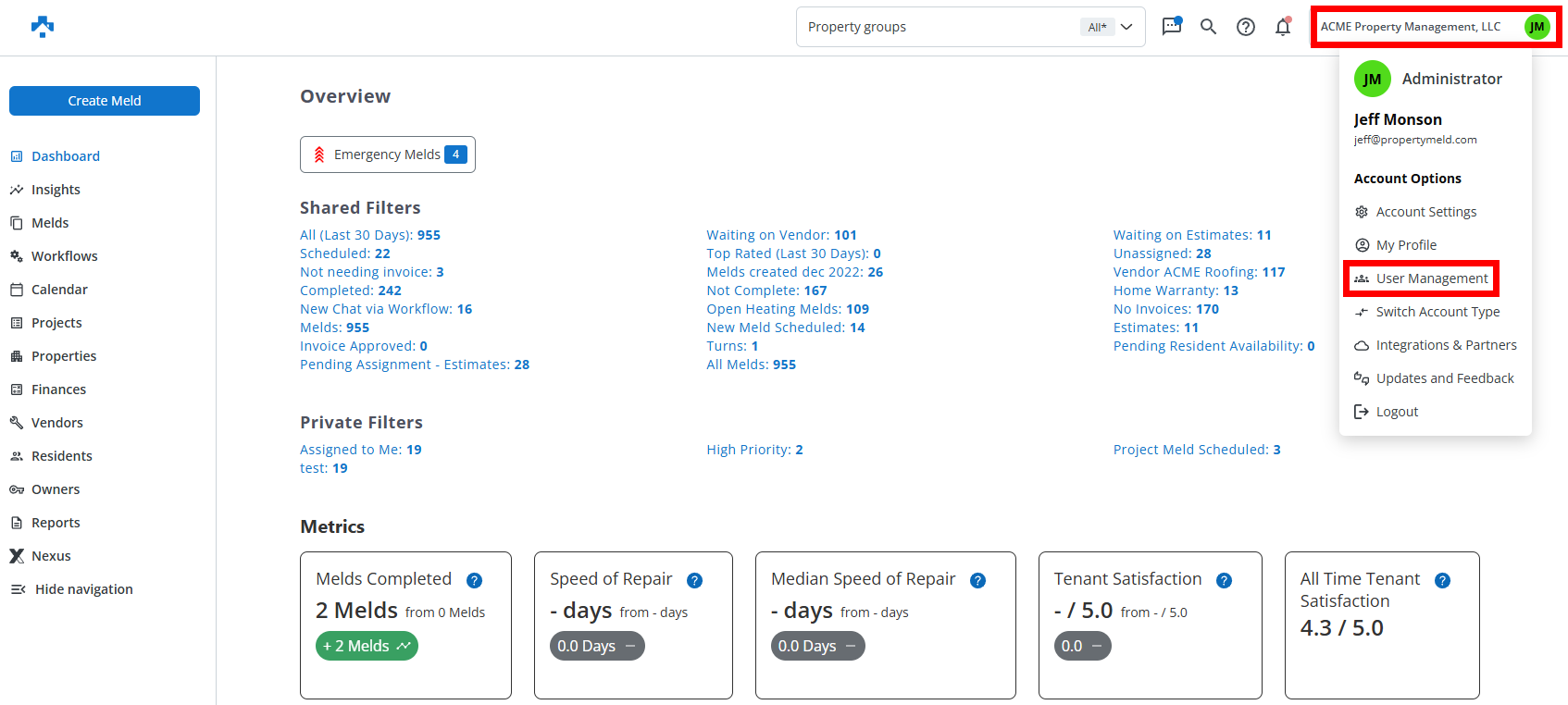Click the Median Speed of Repair help icon
Screen dimensions: 1568x705
(977, 580)
